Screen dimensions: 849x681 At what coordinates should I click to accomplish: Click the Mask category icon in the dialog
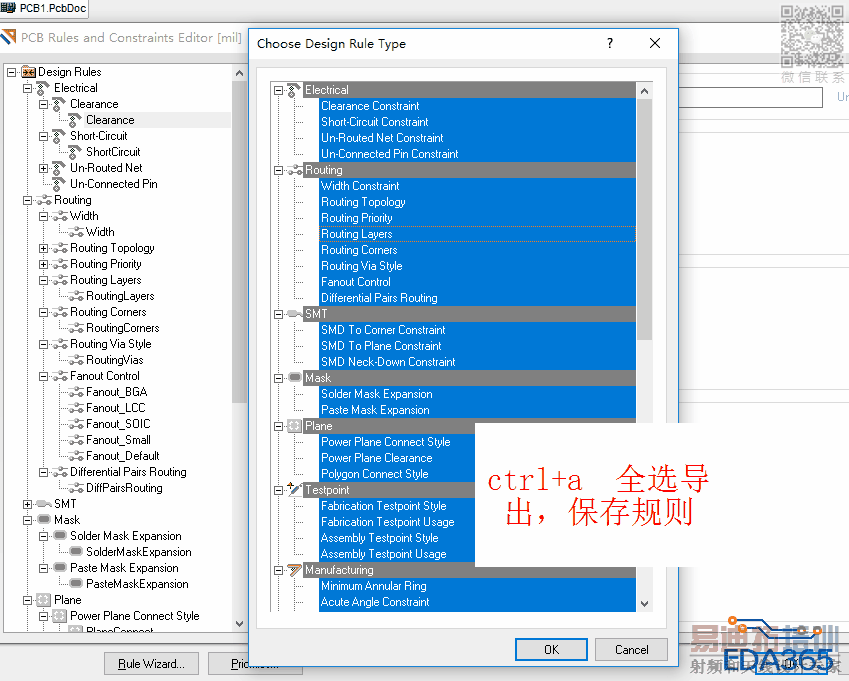295,377
